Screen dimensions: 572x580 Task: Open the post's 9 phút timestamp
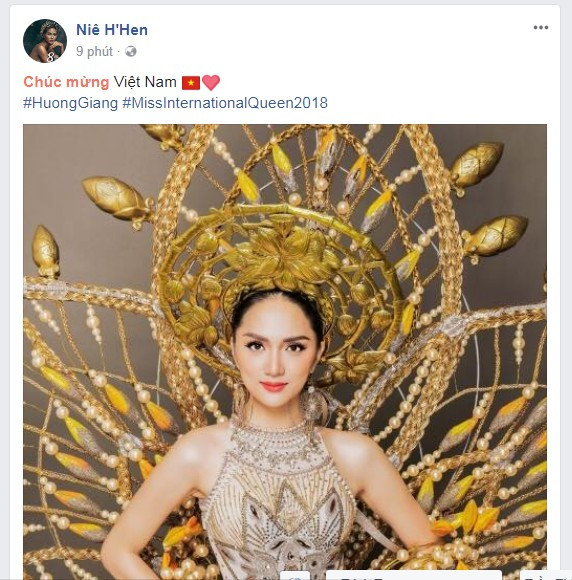(x=94, y=51)
